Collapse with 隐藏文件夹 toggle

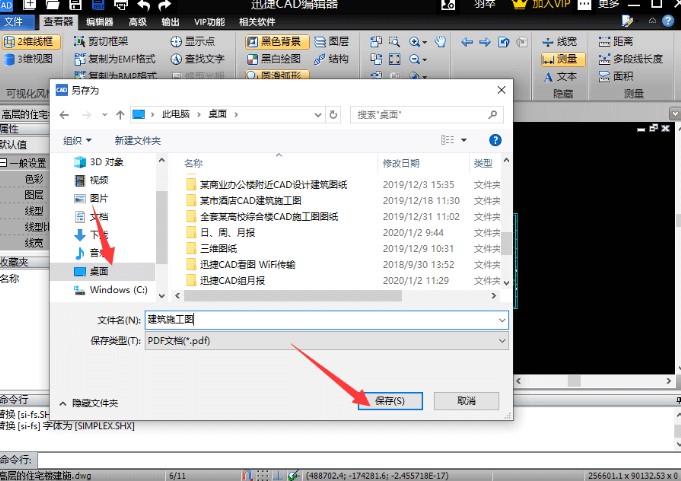[x=89, y=403]
